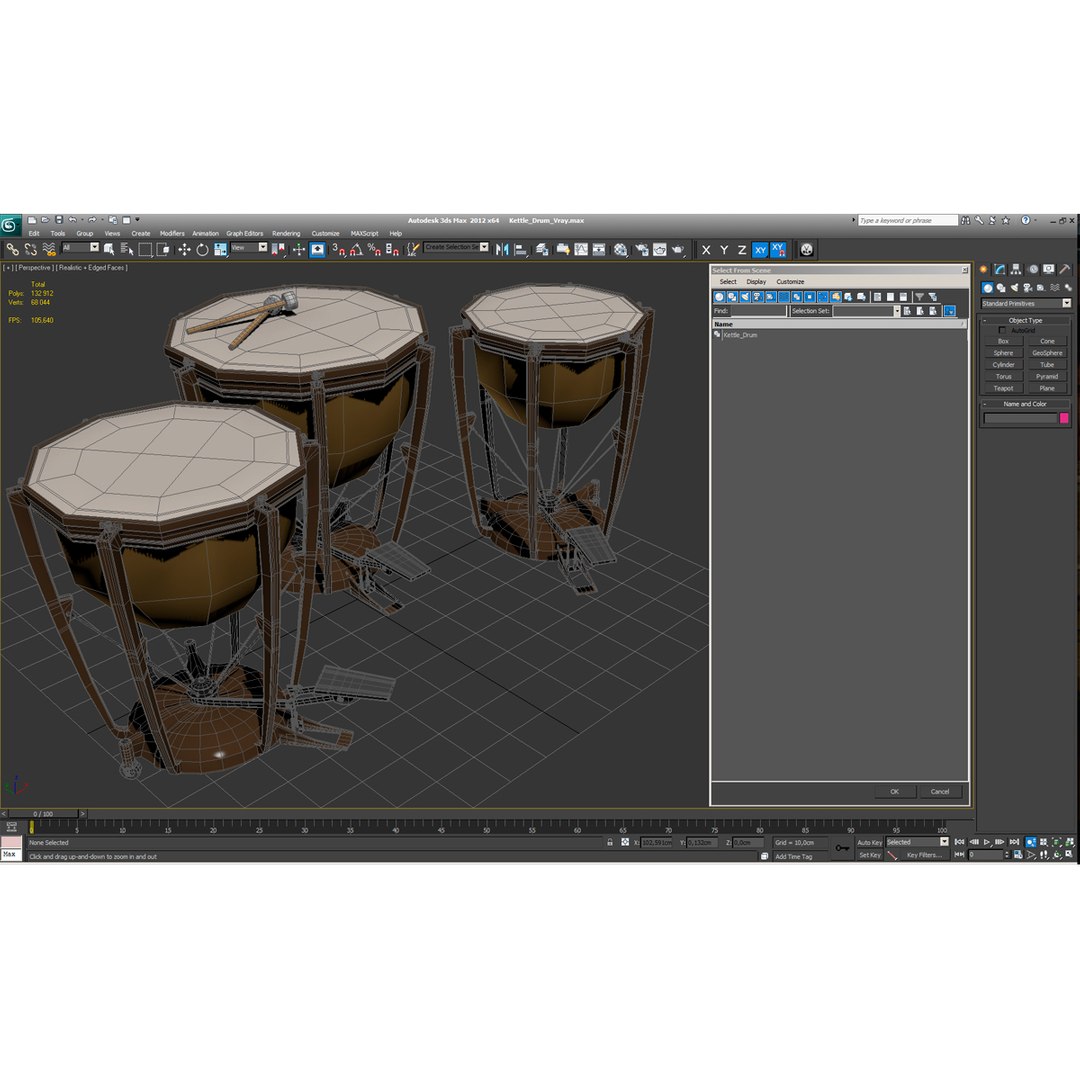Open the Key Filters button
Screen dimensions: 1080x1080
[923, 855]
